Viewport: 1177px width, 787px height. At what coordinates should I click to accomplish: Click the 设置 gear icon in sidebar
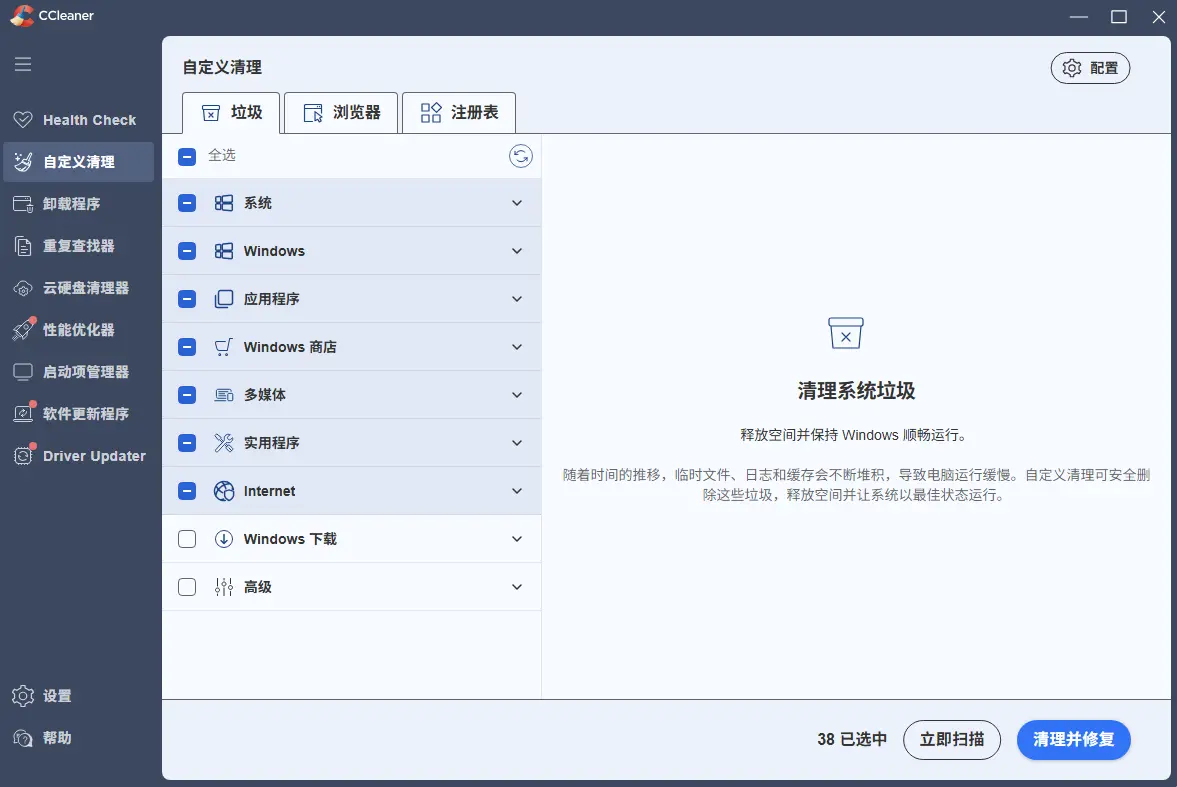pyautogui.click(x=23, y=696)
